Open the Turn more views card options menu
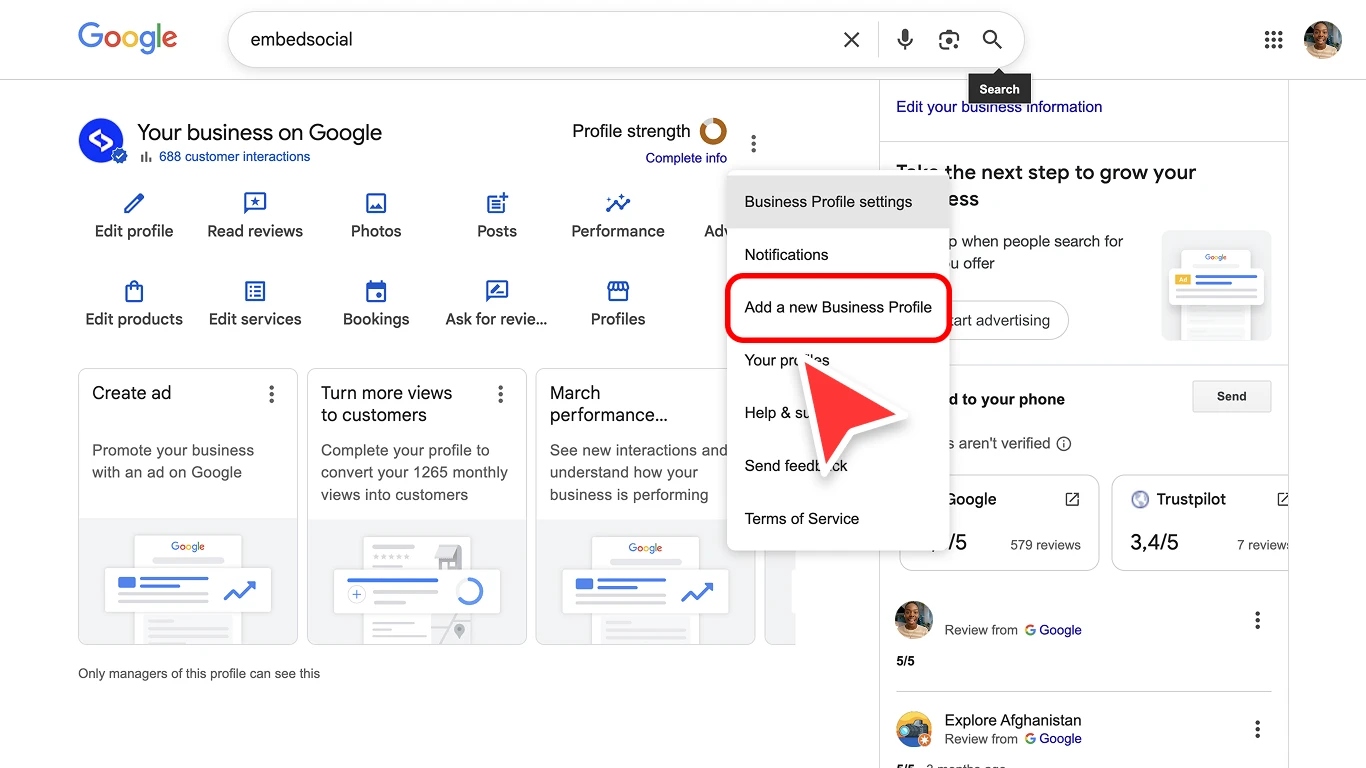1366x768 pixels. (x=499, y=394)
